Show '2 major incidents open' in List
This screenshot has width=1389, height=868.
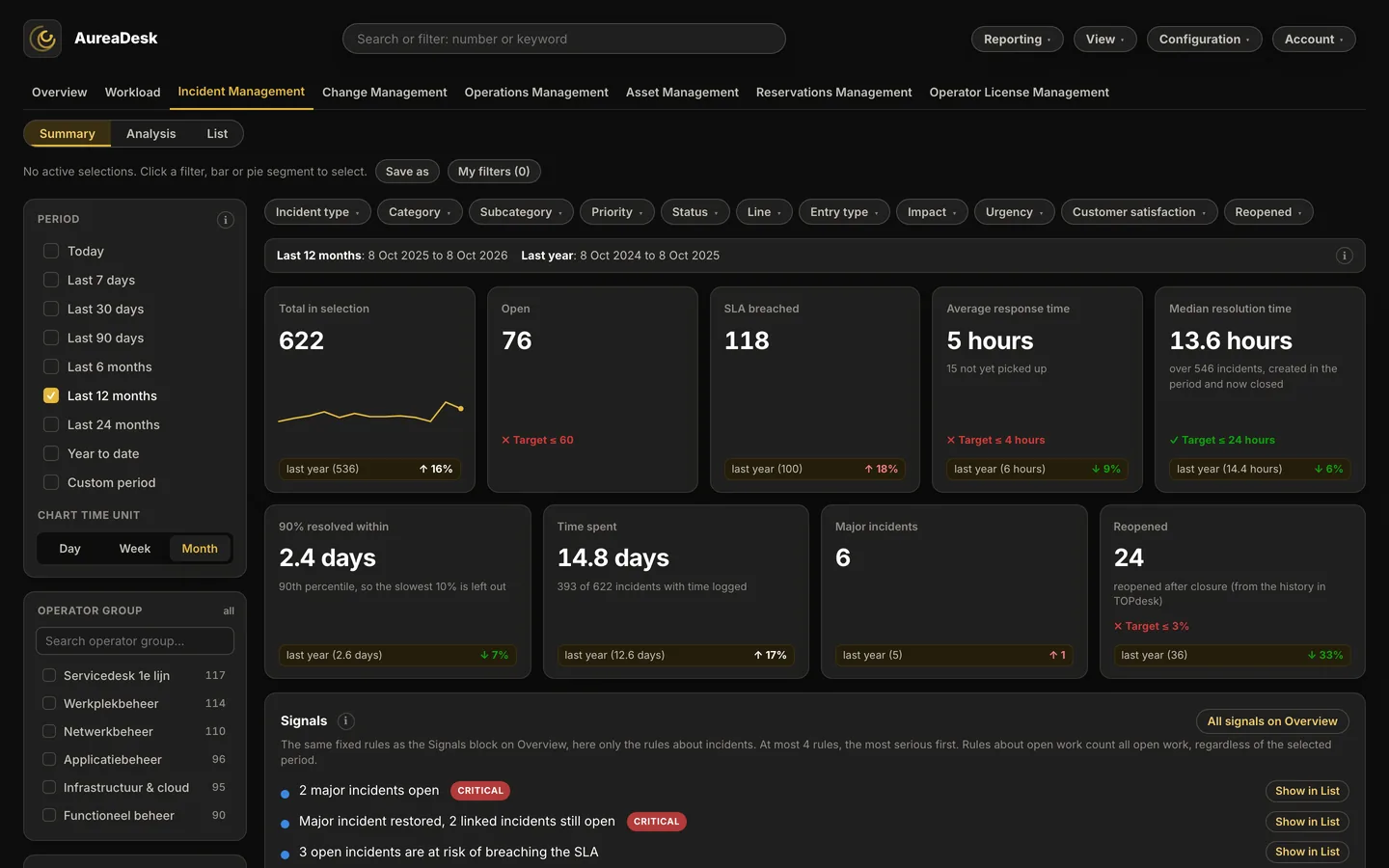[x=1307, y=791]
